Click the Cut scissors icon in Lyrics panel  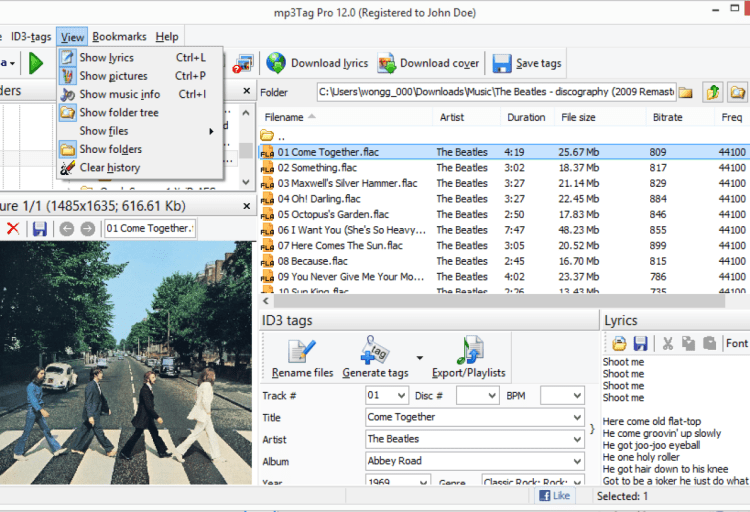click(x=668, y=343)
